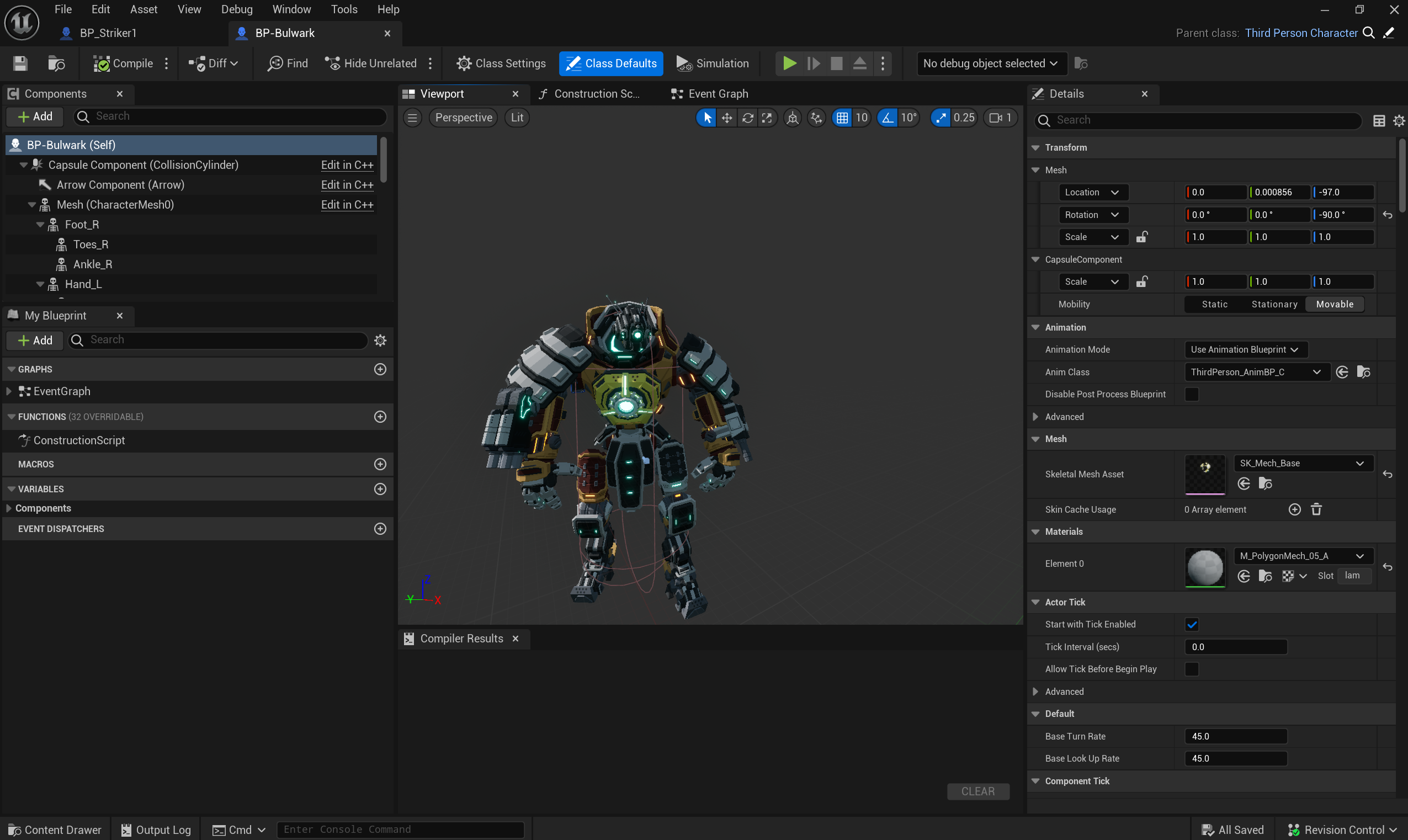Viewport: 1408px width, 840px height.
Task: Click browse-to-asset icon next to Anim Class
Action: [1363, 372]
